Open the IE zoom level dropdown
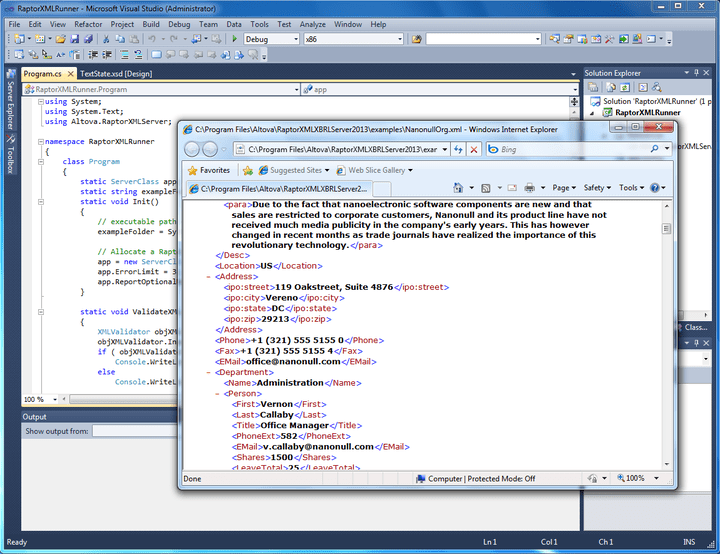Viewport: 720px width, 554px height. pos(656,478)
